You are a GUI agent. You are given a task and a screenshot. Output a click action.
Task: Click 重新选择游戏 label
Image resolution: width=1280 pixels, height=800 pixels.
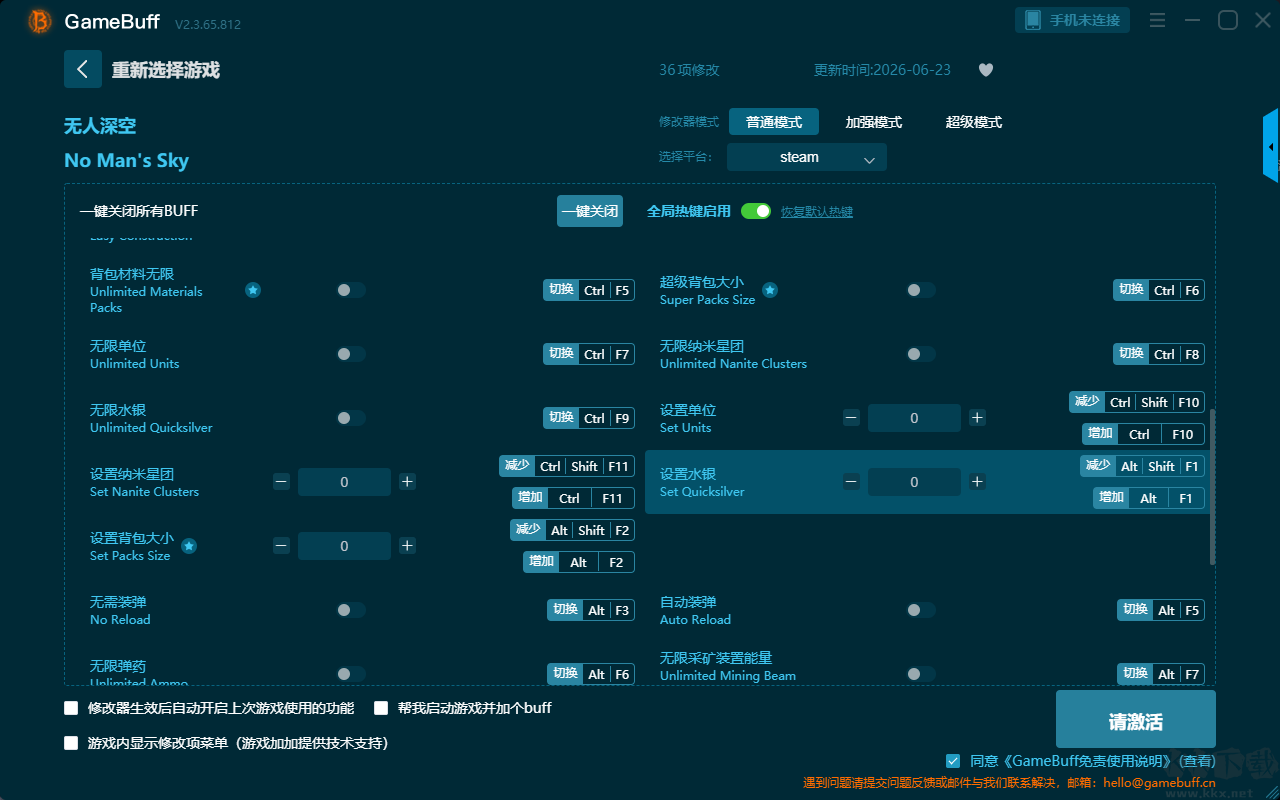[166, 70]
